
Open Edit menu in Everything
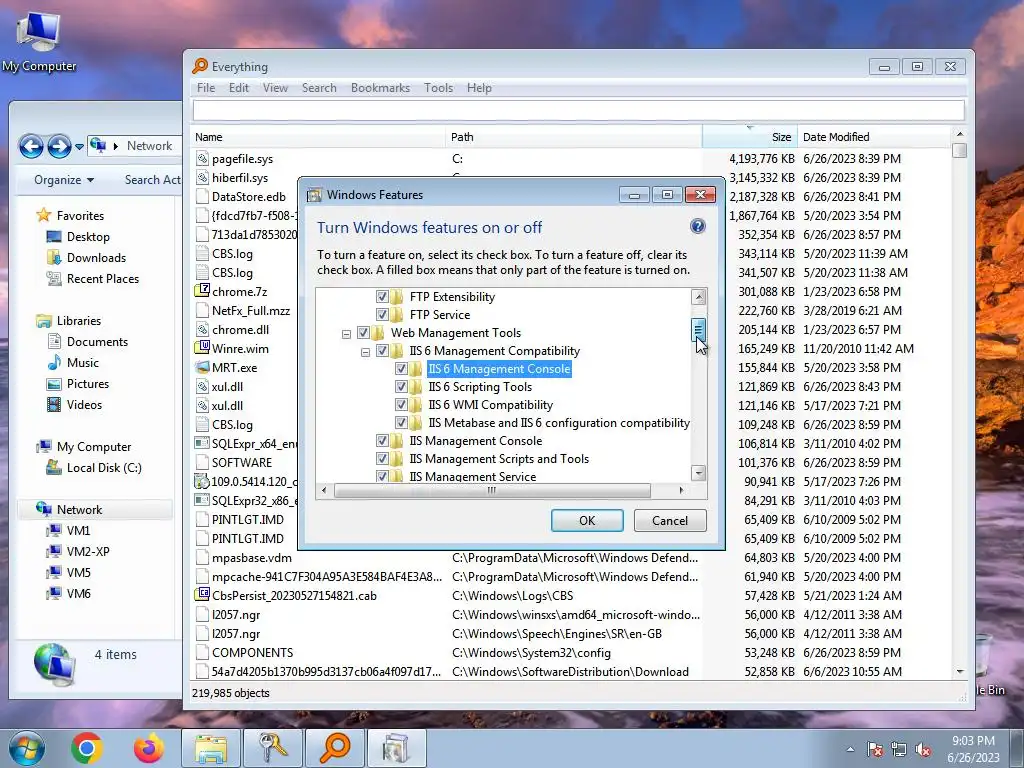238,88
